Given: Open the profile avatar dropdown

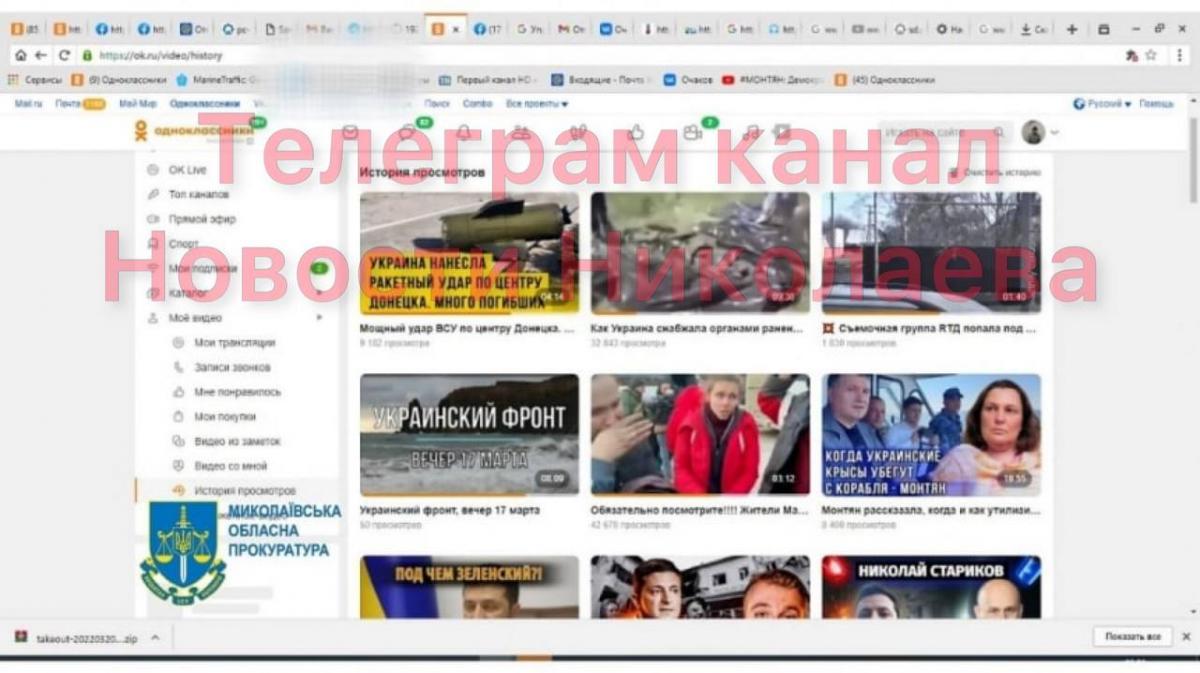Looking at the screenshot, I should [x=1031, y=129].
